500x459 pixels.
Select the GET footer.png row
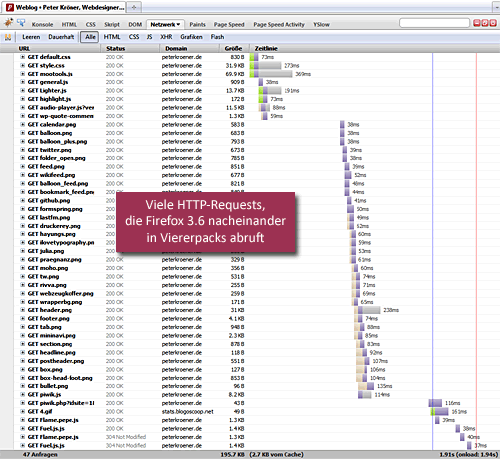(257, 318)
